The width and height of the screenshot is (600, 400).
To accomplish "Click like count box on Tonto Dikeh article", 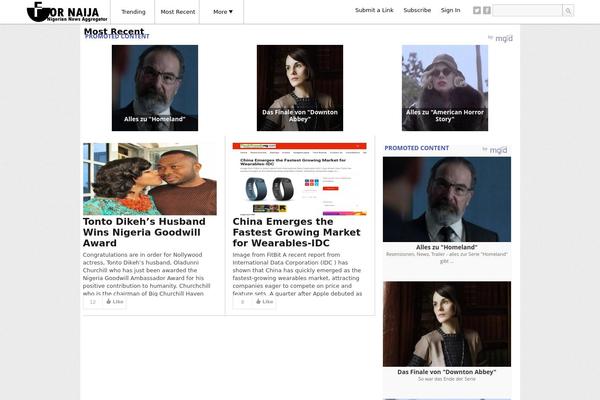I will click(93, 302).
